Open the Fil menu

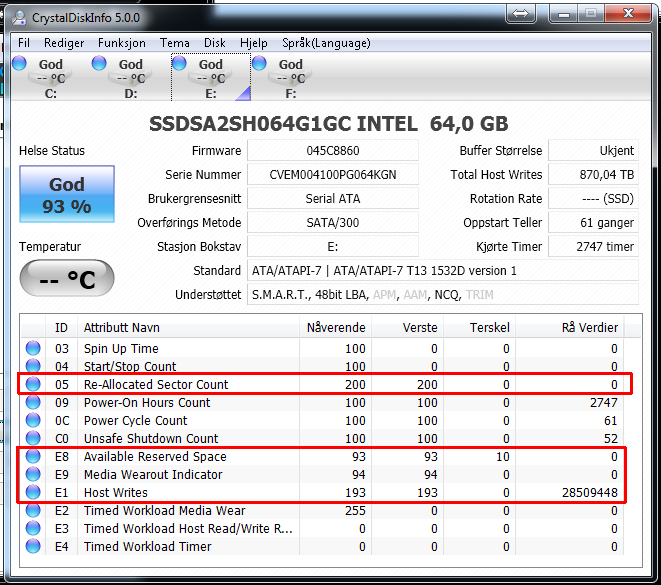pos(24,43)
